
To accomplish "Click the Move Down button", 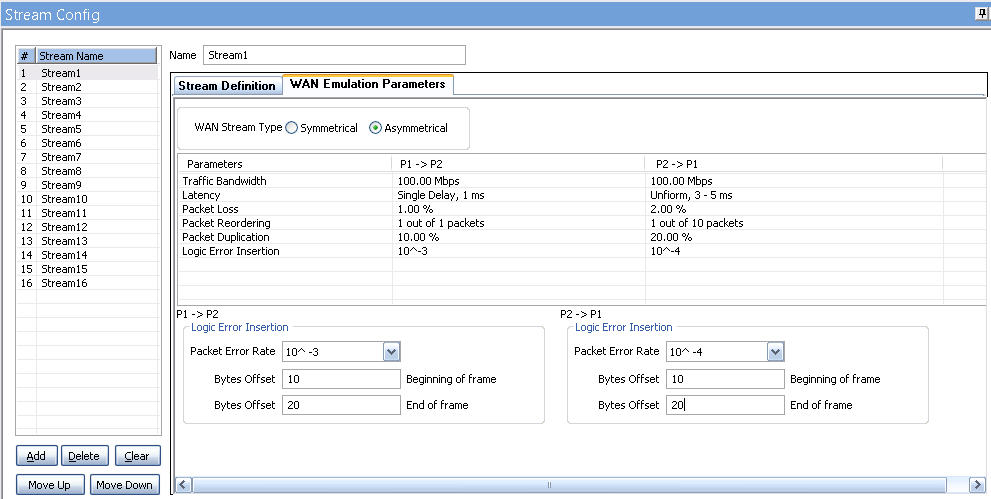I will pyautogui.click(x=125, y=484).
